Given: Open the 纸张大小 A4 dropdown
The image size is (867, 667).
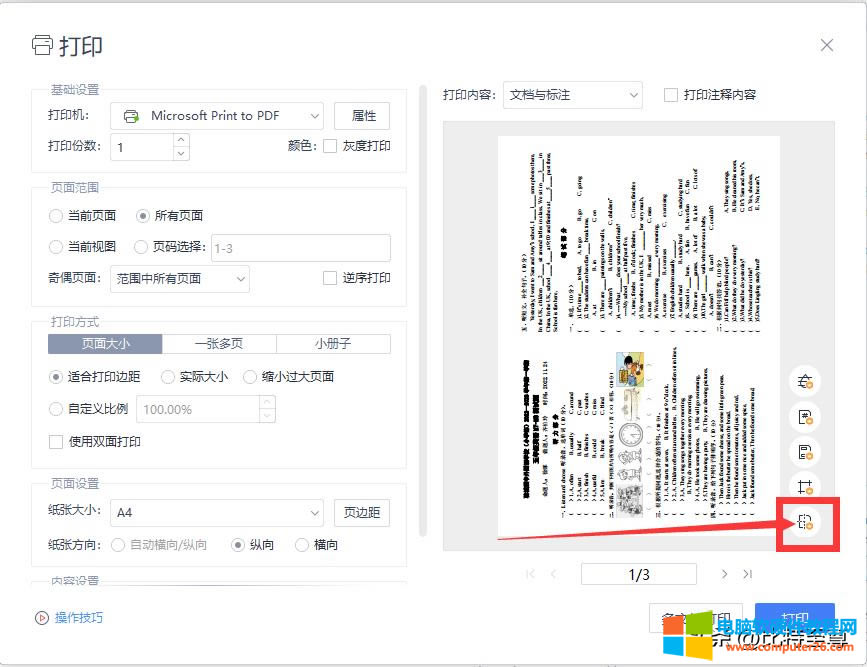Looking at the screenshot, I should coord(217,513).
